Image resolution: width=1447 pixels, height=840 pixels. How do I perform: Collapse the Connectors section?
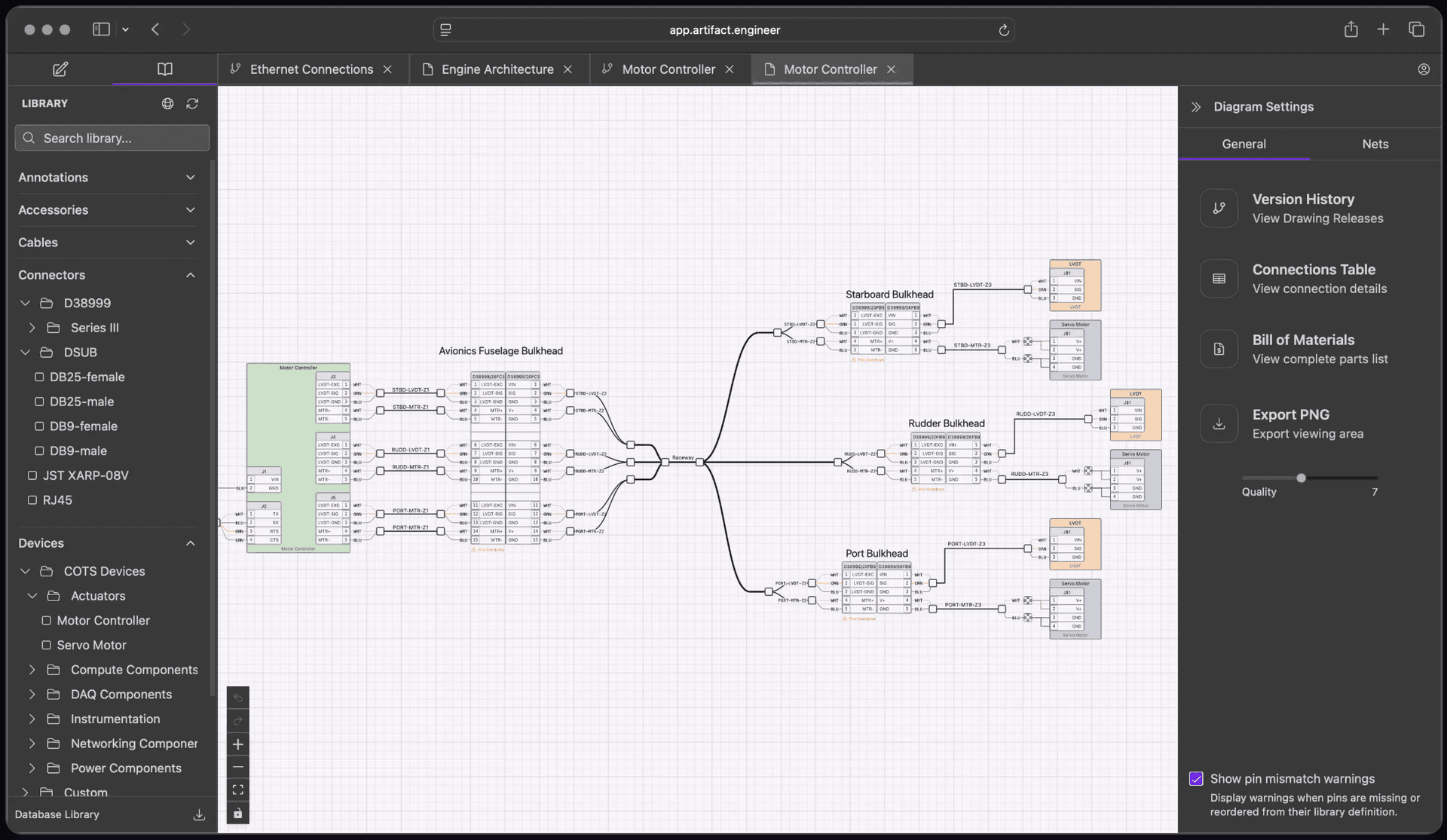190,275
